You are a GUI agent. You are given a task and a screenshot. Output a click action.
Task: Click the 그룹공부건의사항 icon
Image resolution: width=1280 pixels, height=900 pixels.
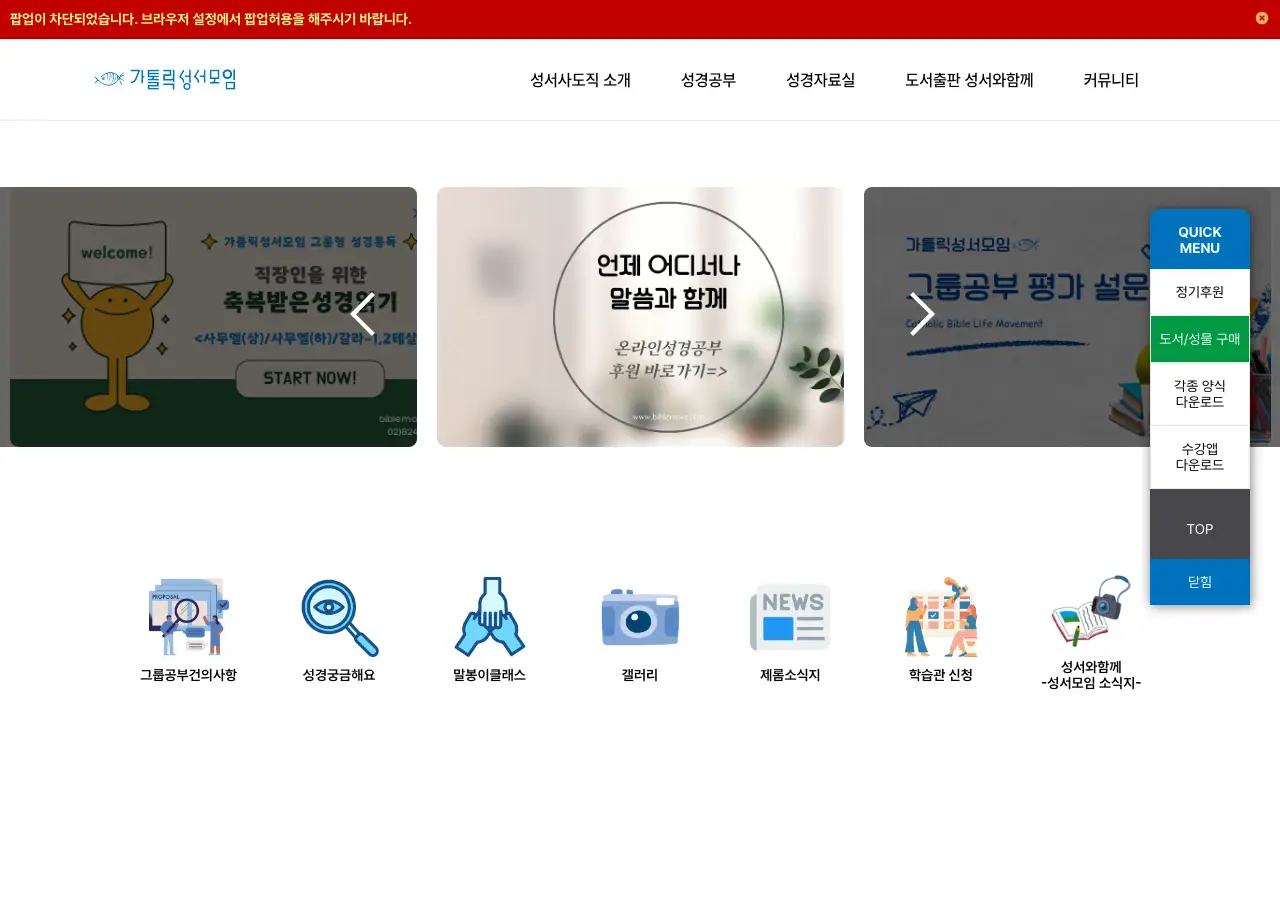tap(188, 617)
